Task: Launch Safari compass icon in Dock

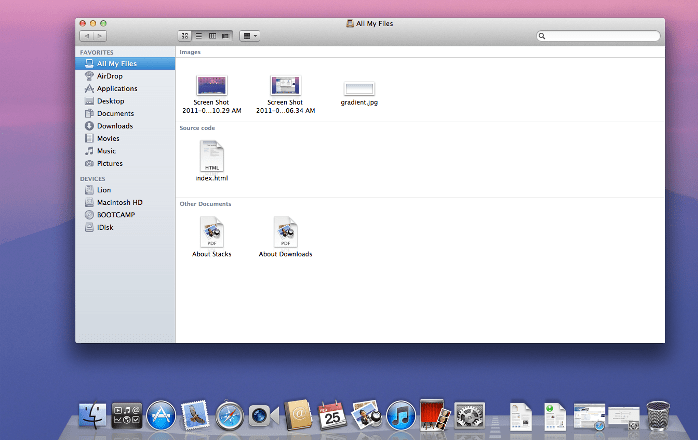Action: coord(230,416)
